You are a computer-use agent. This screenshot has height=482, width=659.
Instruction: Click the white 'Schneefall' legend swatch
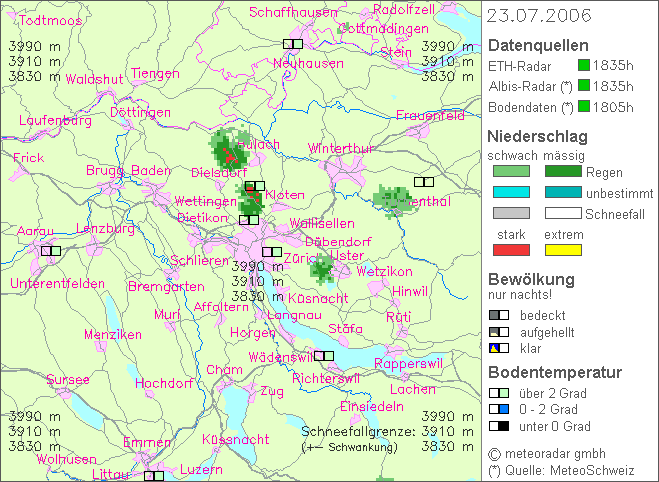pyautogui.click(x=563, y=213)
